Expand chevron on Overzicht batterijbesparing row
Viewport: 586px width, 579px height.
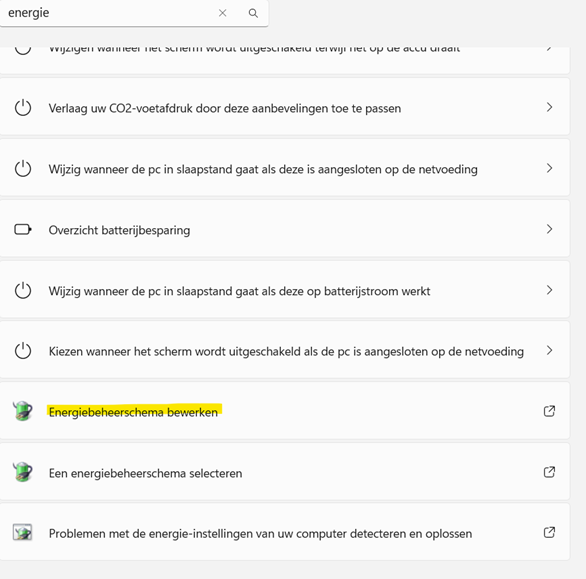(x=549, y=229)
